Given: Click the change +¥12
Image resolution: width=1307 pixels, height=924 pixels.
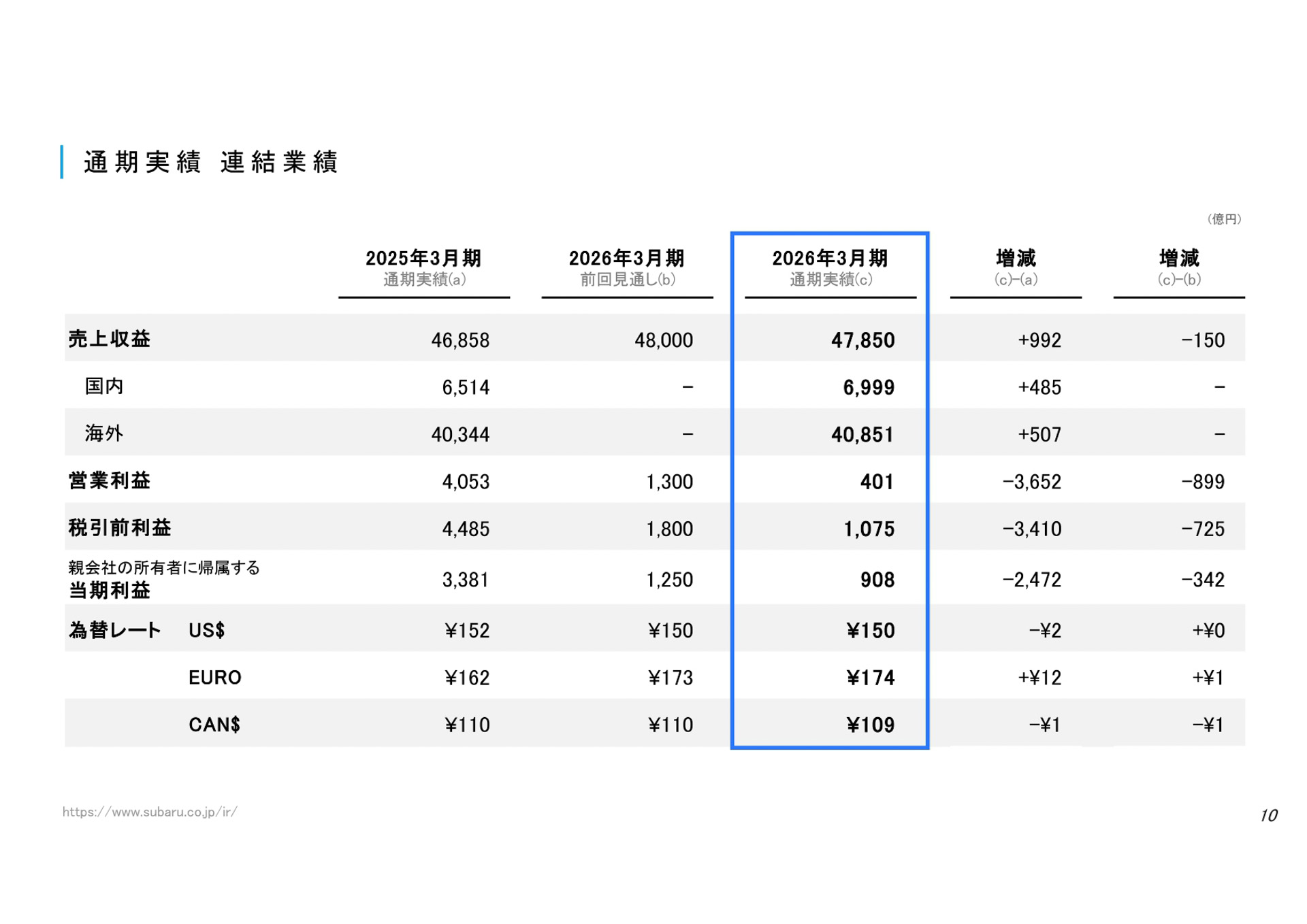Looking at the screenshot, I should pyautogui.click(x=1039, y=678).
